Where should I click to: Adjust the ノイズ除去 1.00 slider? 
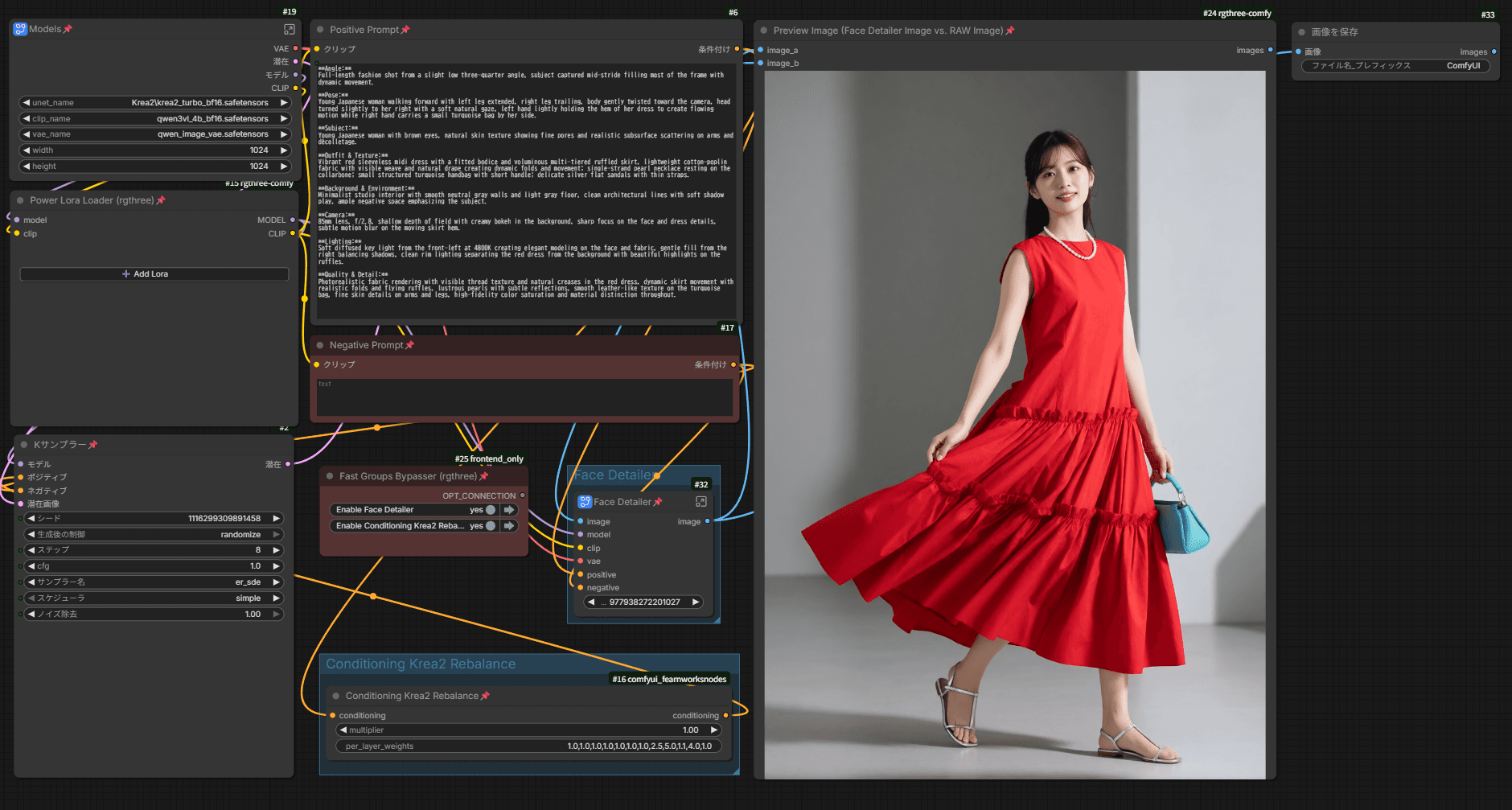[154, 614]
